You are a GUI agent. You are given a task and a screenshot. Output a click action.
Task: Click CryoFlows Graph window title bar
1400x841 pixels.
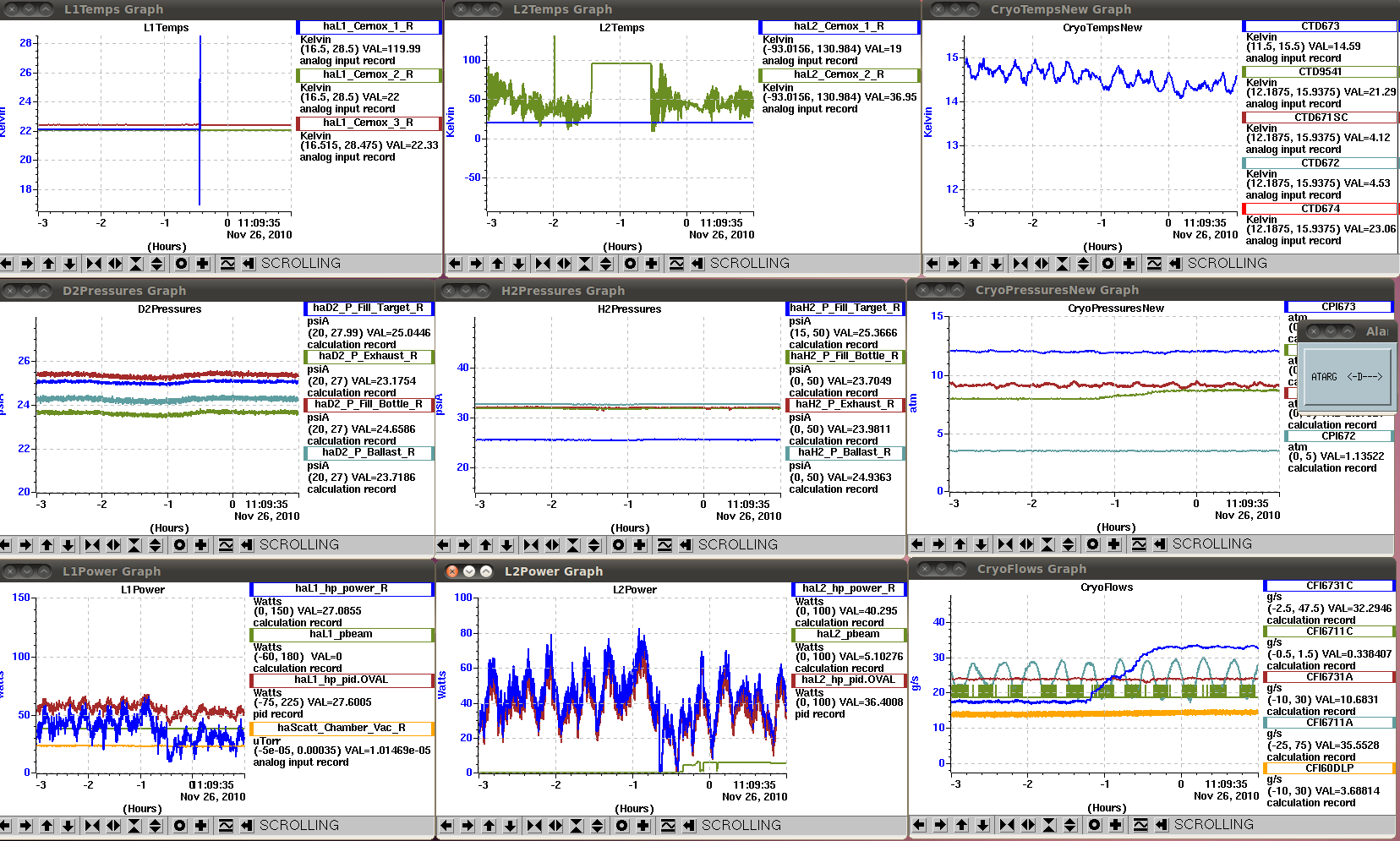(x=1153, y=569)
